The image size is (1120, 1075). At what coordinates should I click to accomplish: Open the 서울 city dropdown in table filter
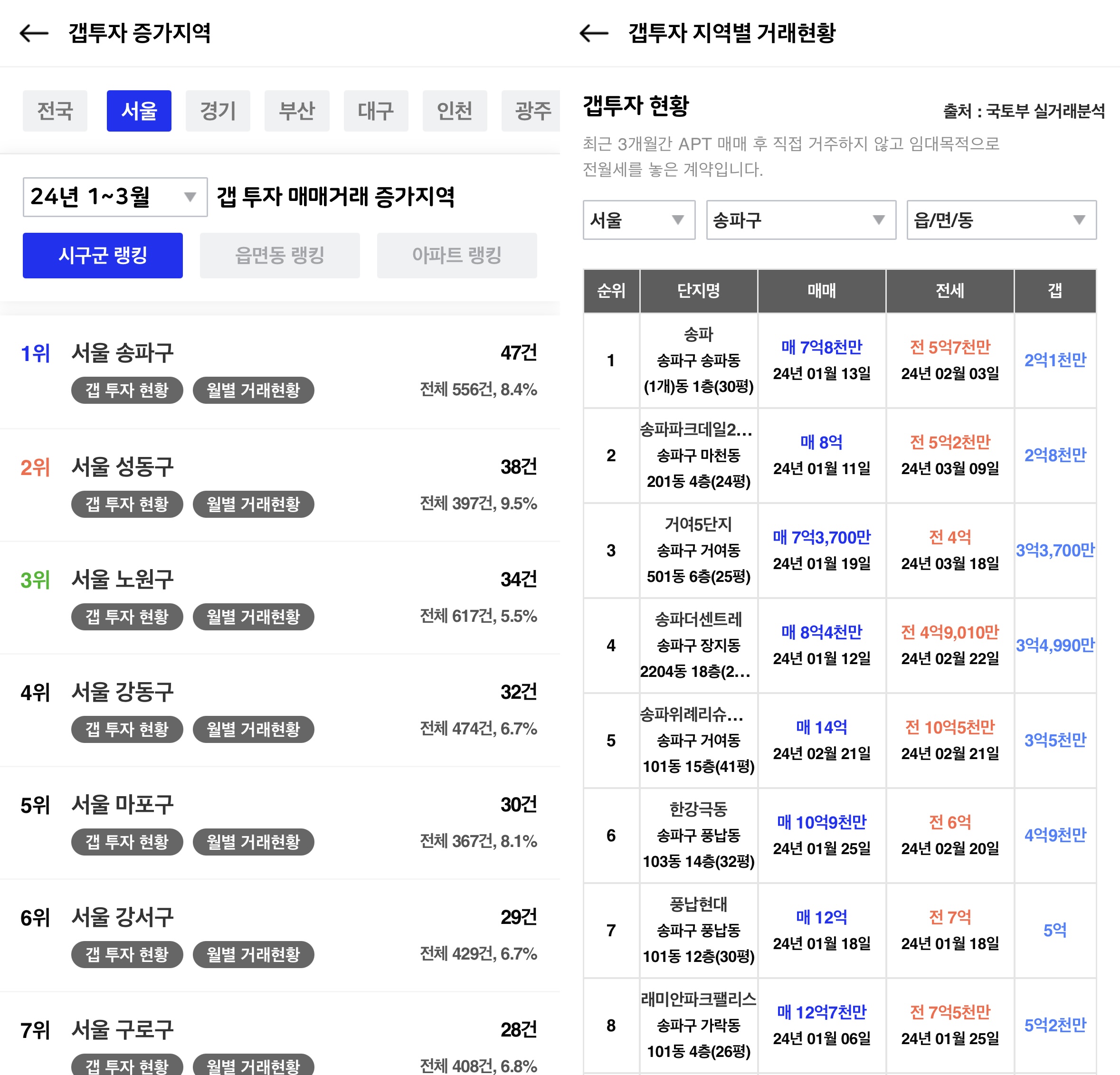638,220
